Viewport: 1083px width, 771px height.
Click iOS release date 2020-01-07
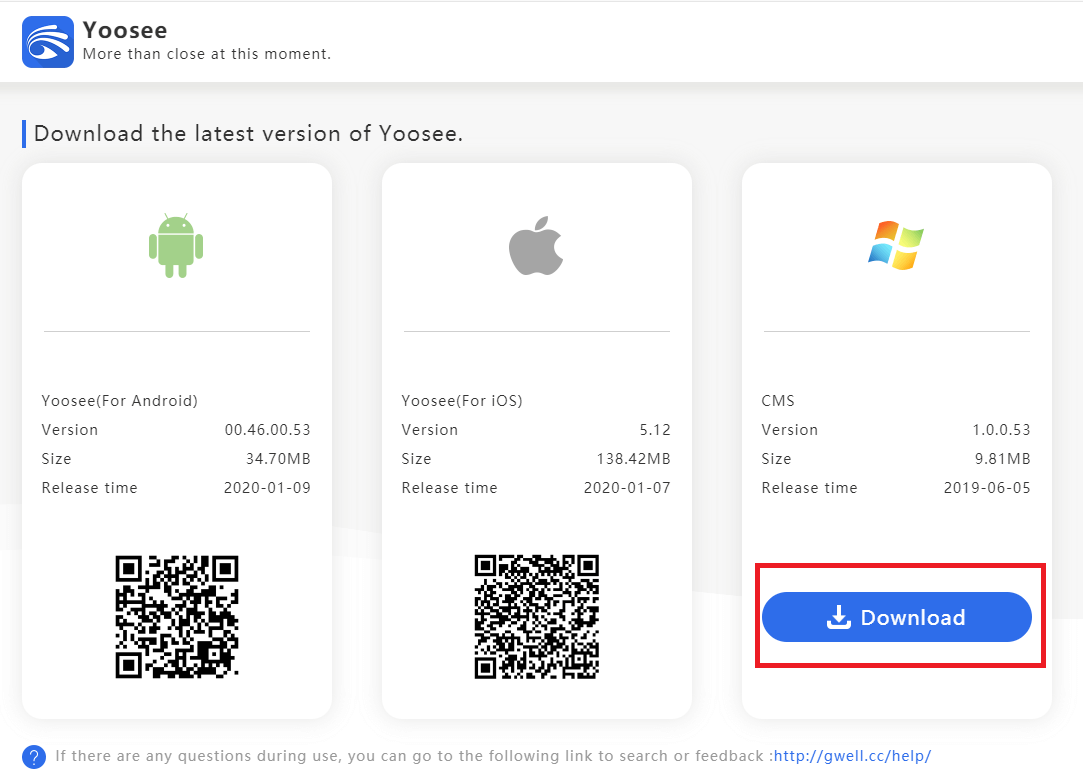click(627, 488)
